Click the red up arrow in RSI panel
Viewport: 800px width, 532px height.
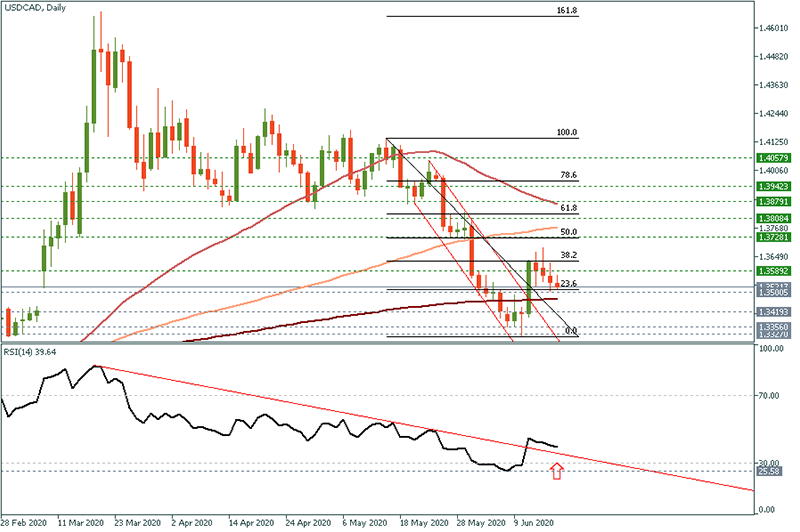[557, 471]
